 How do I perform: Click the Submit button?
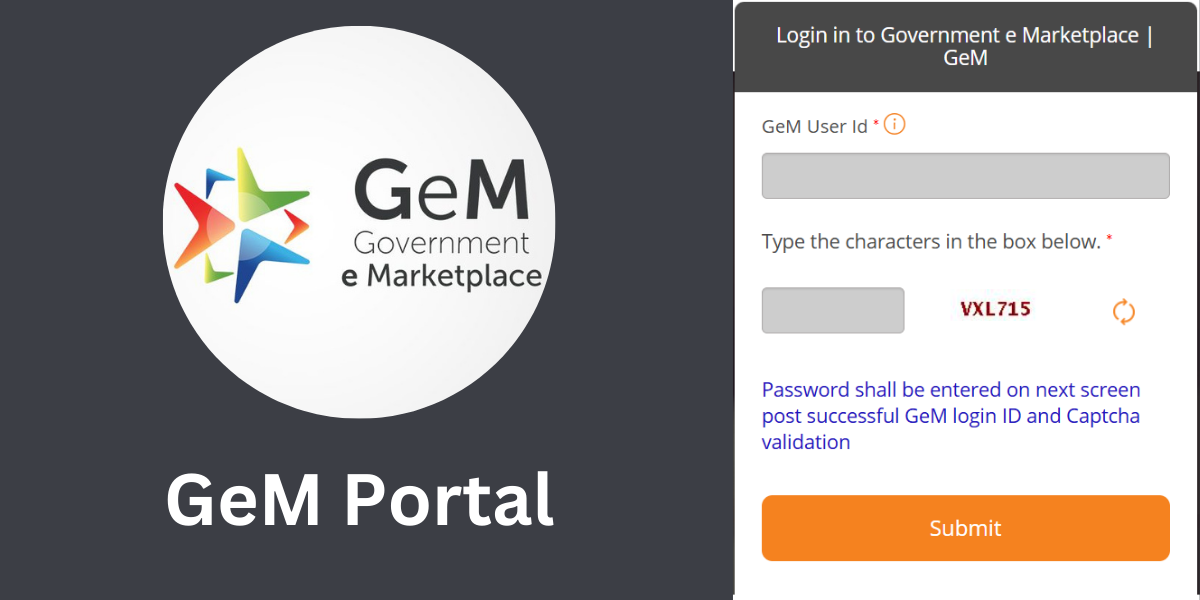tap(965, 528)
